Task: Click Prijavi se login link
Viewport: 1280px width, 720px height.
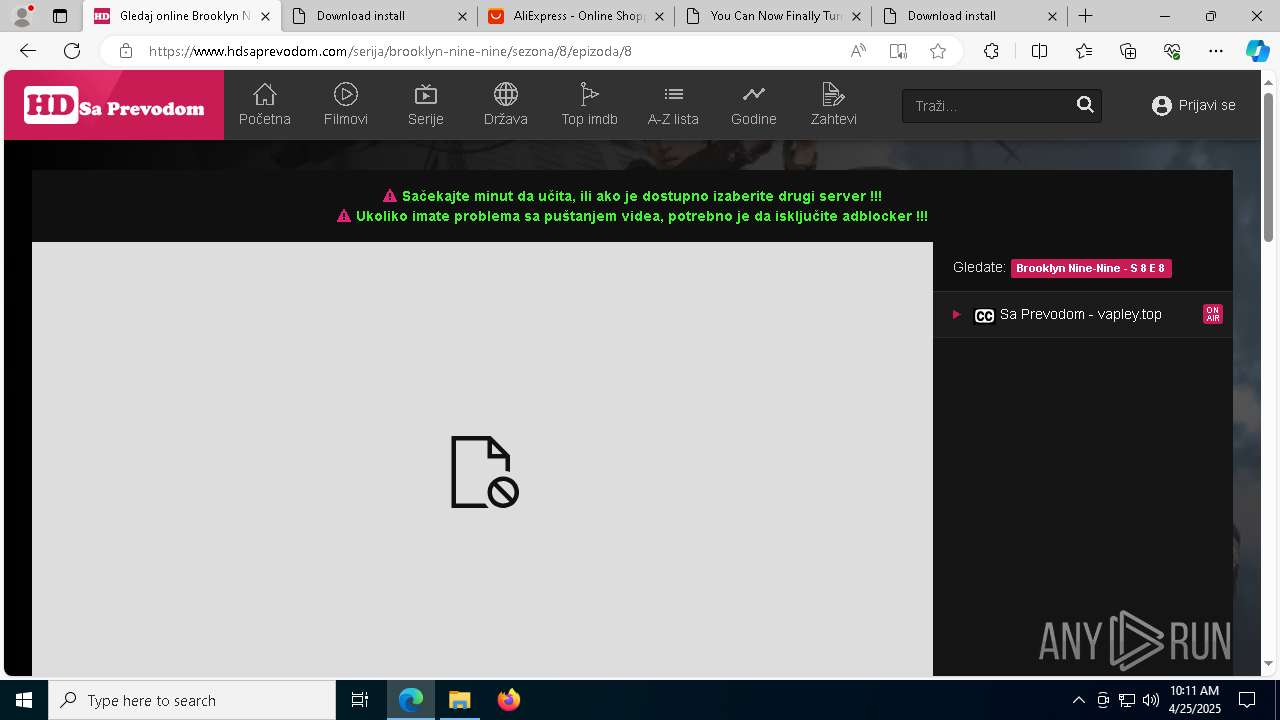Action: pos(1194,105)
